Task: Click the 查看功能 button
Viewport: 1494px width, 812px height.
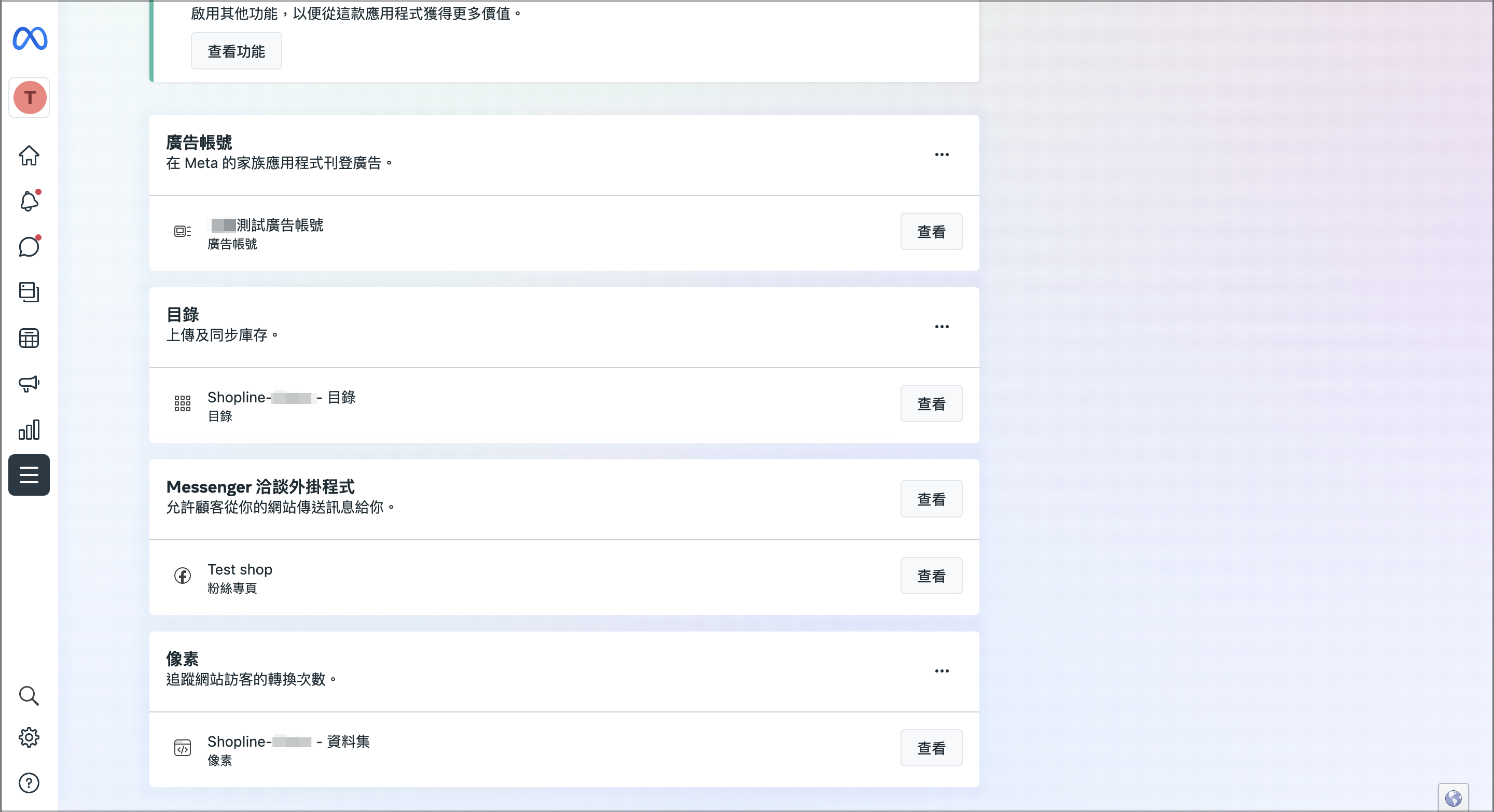Action: [237, 51]
